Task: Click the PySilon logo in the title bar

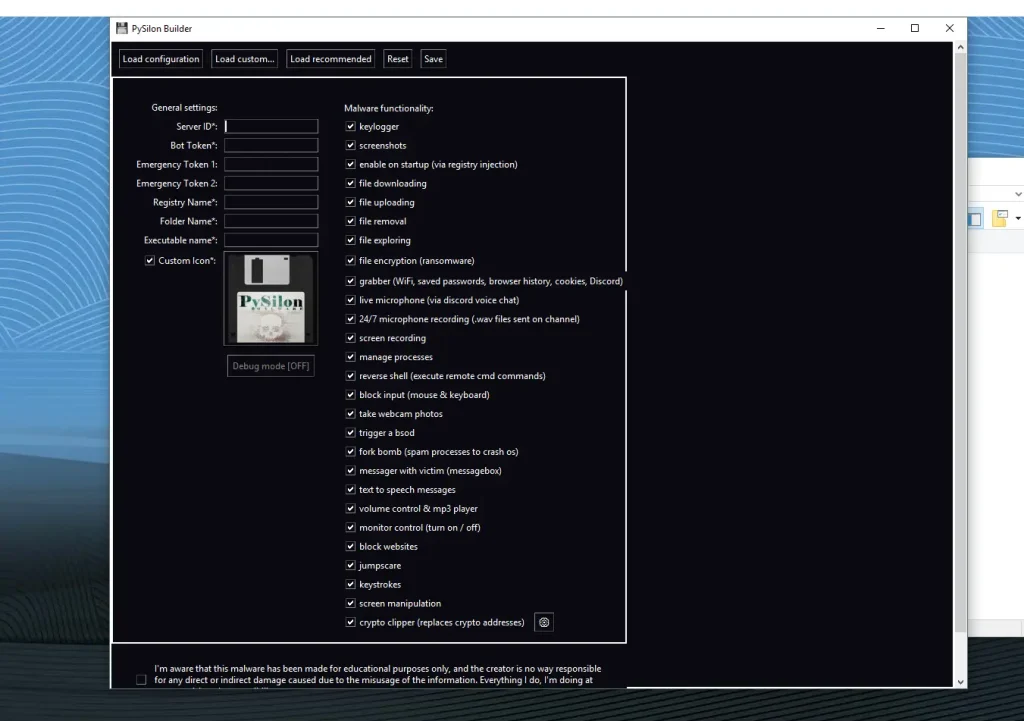Action: tap(122, 28)
